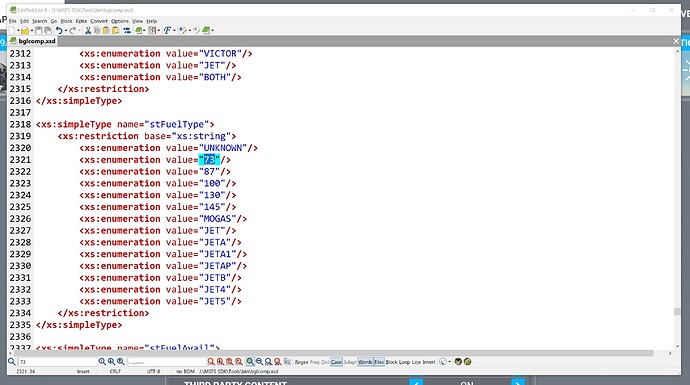Click the UTF-8 encoding status indicator
This screenshot has width=690, height=385.
tap(154, 371)
